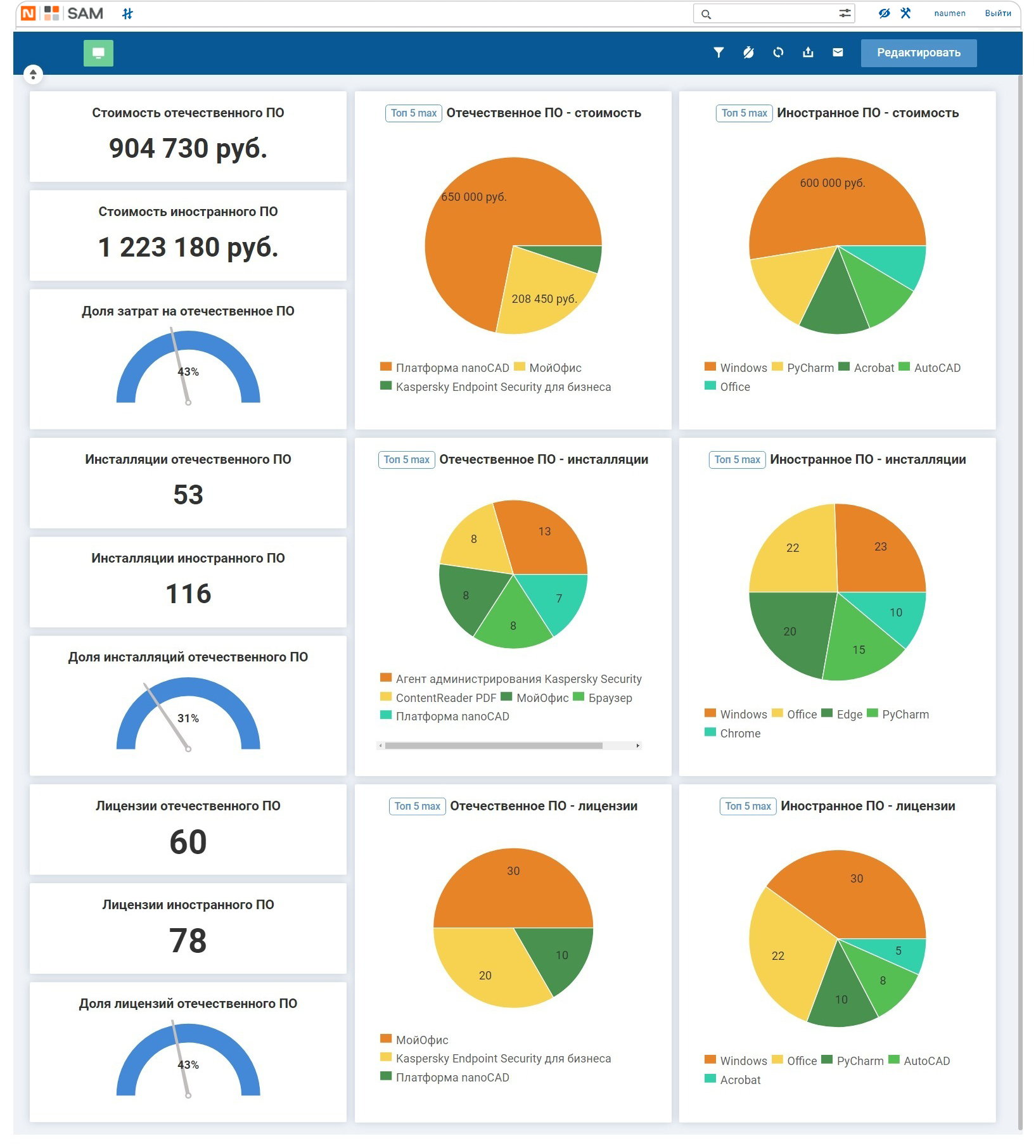Refresh dashboard with the circular arrows icon
The image size is (1036, 1148).
tap(778, 53)
